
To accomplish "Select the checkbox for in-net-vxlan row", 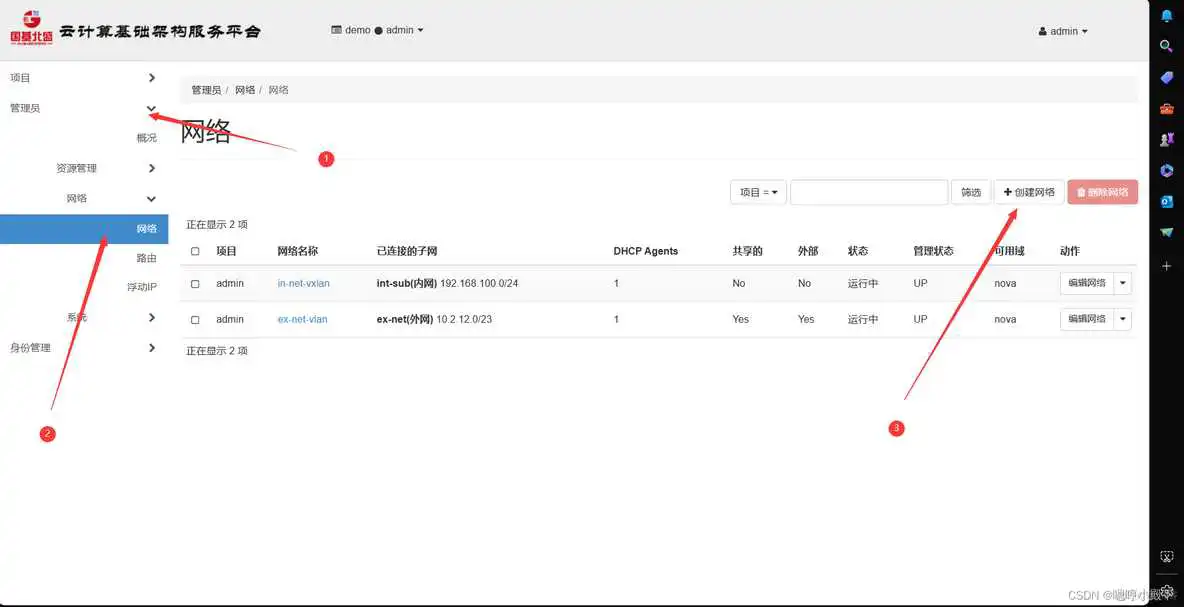I will [195, 283].
